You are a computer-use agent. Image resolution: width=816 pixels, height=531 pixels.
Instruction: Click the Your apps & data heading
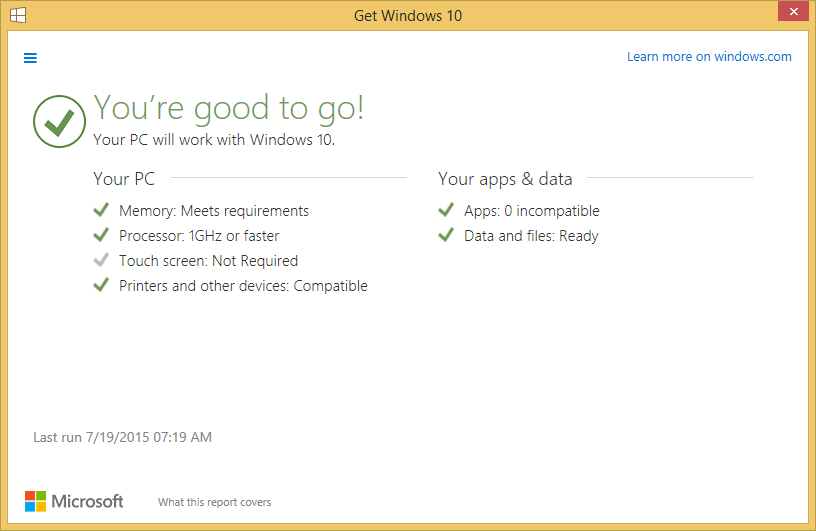505,179
